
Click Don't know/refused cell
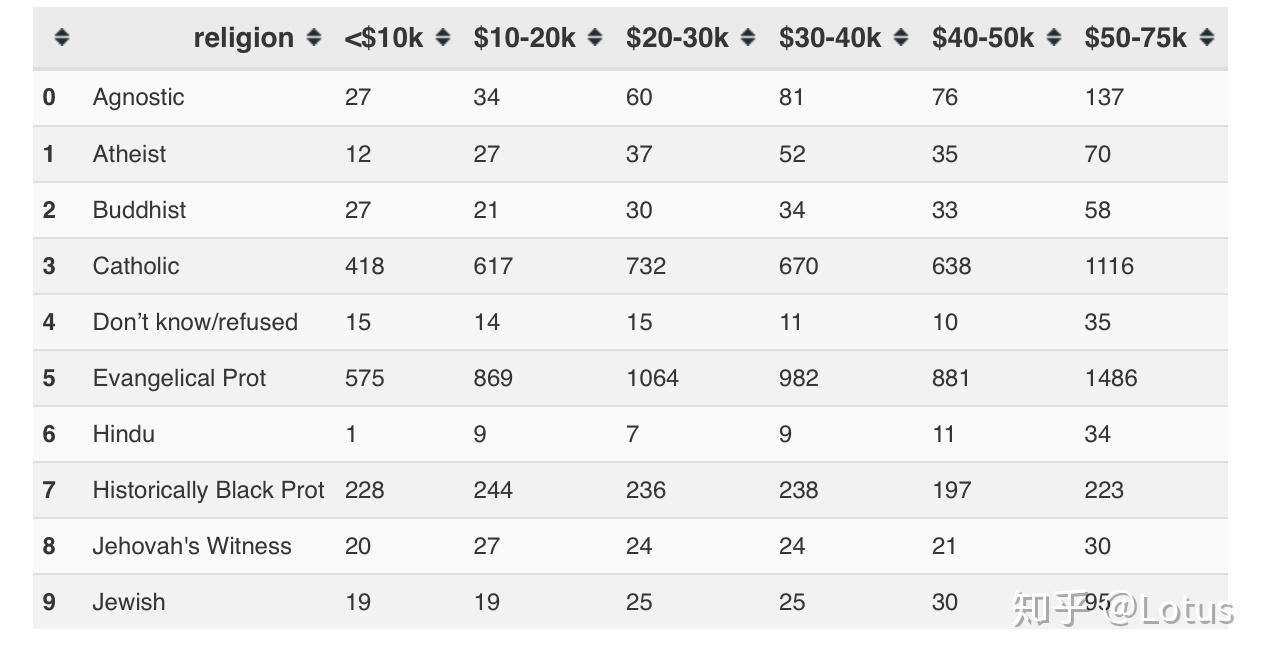[195, 322]
